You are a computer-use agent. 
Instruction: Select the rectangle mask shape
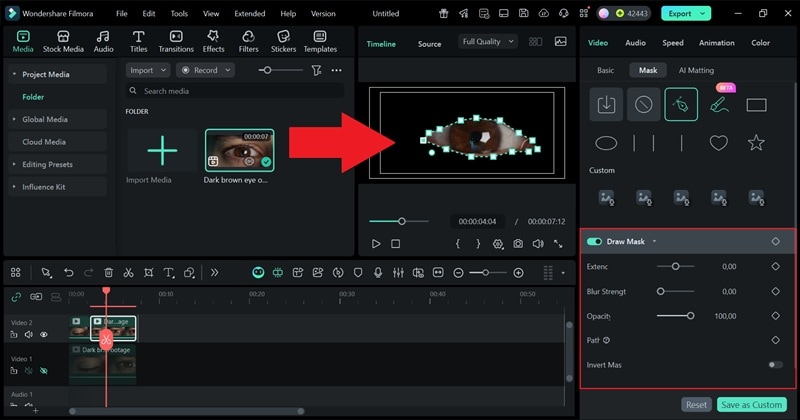tap(756, 105)
